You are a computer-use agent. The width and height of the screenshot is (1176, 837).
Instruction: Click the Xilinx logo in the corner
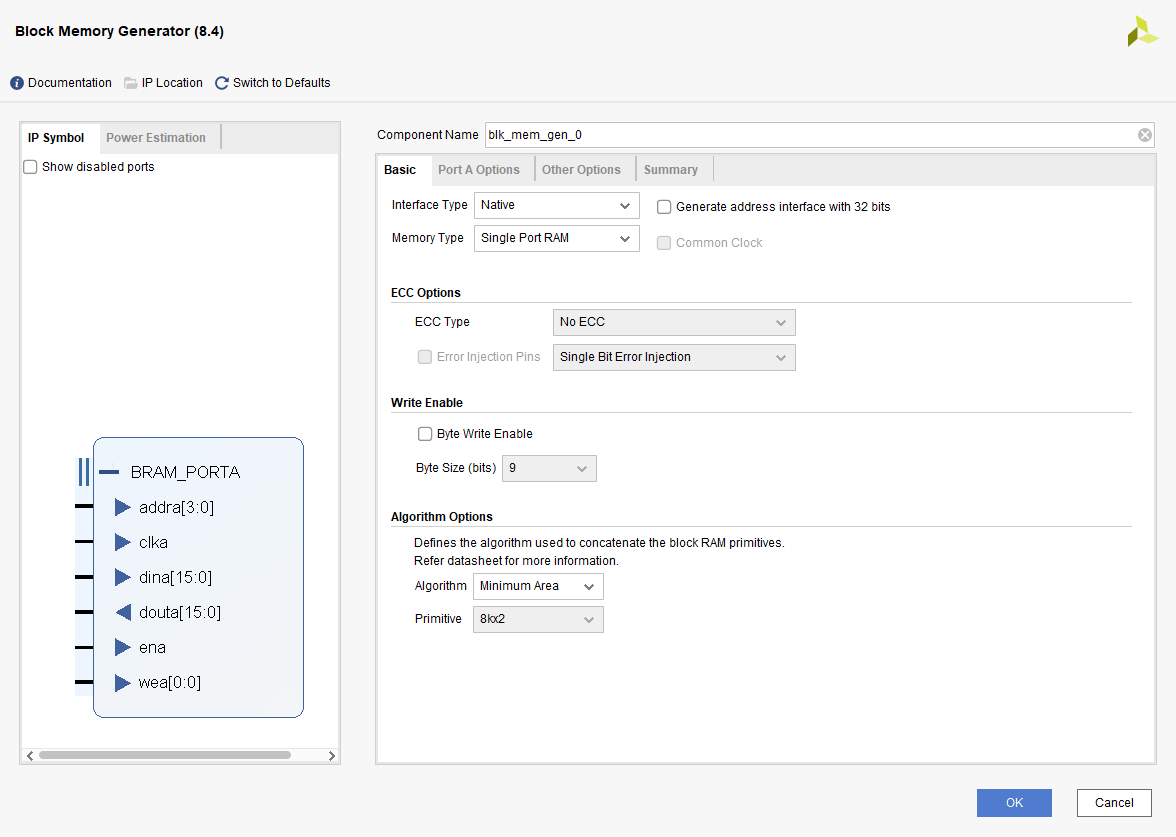click(1142, 31)
